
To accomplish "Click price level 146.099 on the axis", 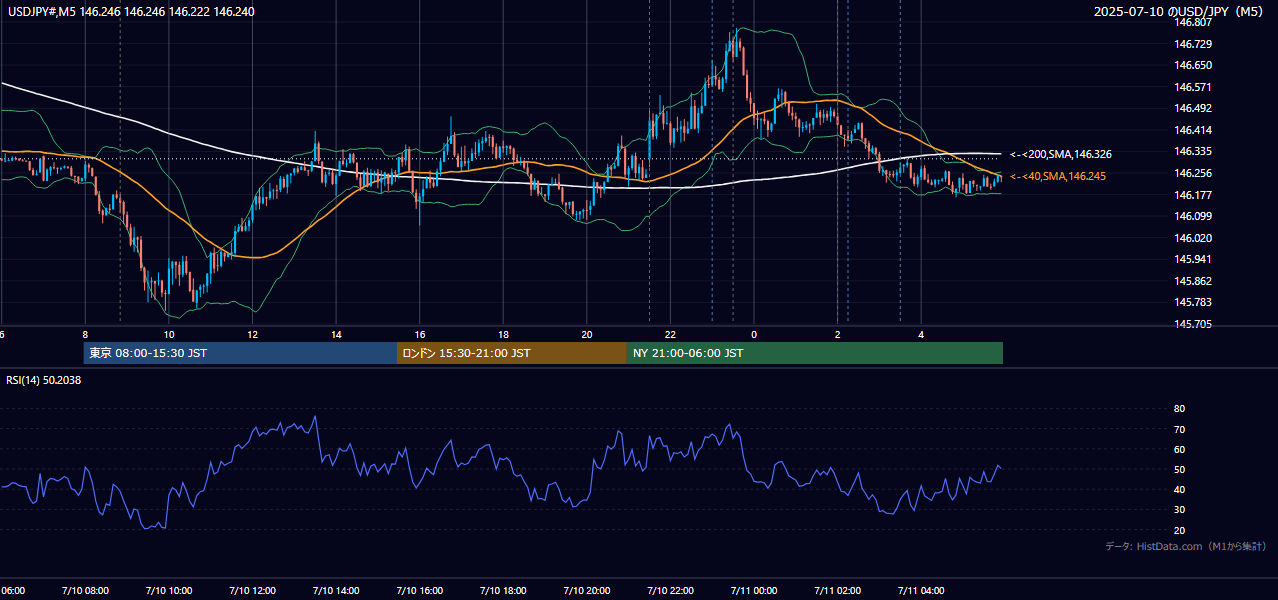I will point(1192,216).
